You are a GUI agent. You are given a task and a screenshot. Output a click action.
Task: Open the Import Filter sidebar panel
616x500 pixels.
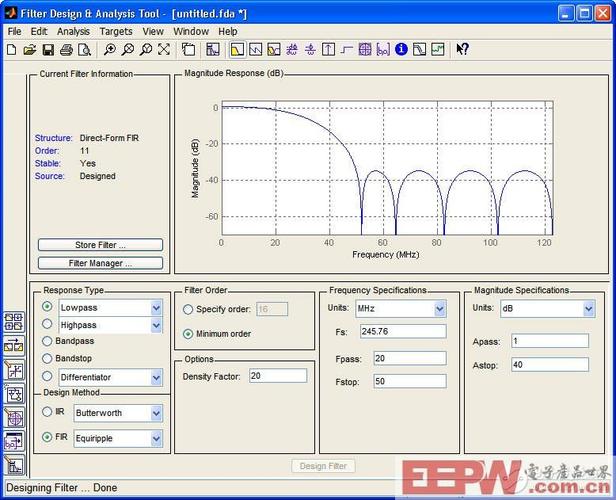(14, 442)
